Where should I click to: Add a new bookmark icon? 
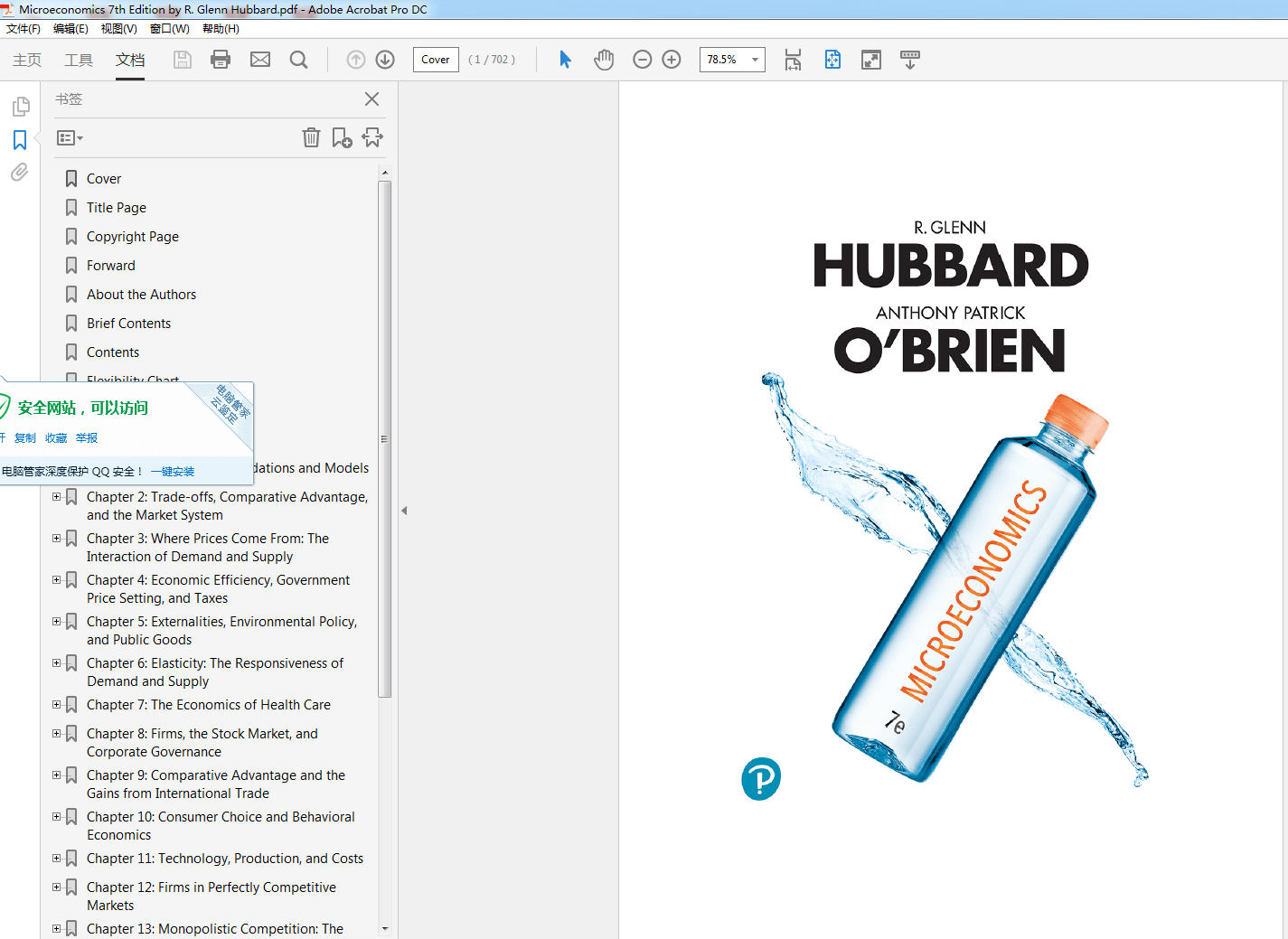342,137
